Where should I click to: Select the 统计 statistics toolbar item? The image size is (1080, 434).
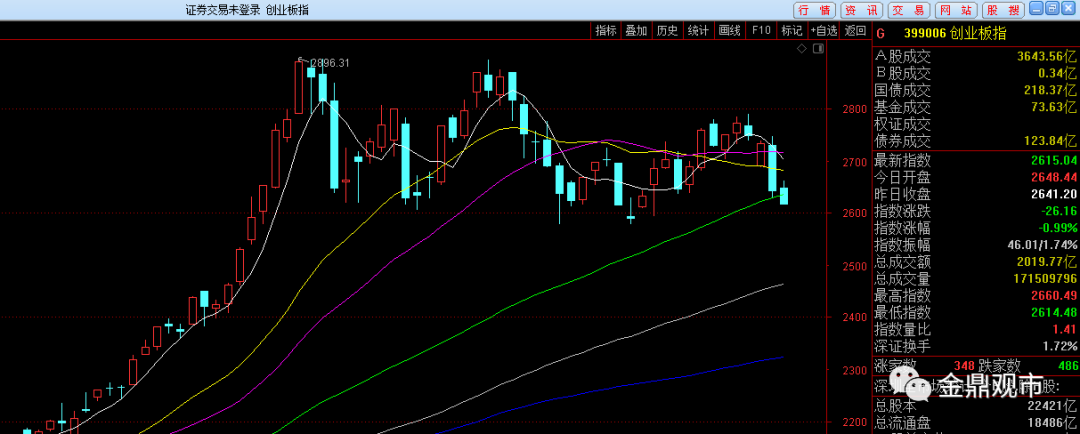[698, 30]
